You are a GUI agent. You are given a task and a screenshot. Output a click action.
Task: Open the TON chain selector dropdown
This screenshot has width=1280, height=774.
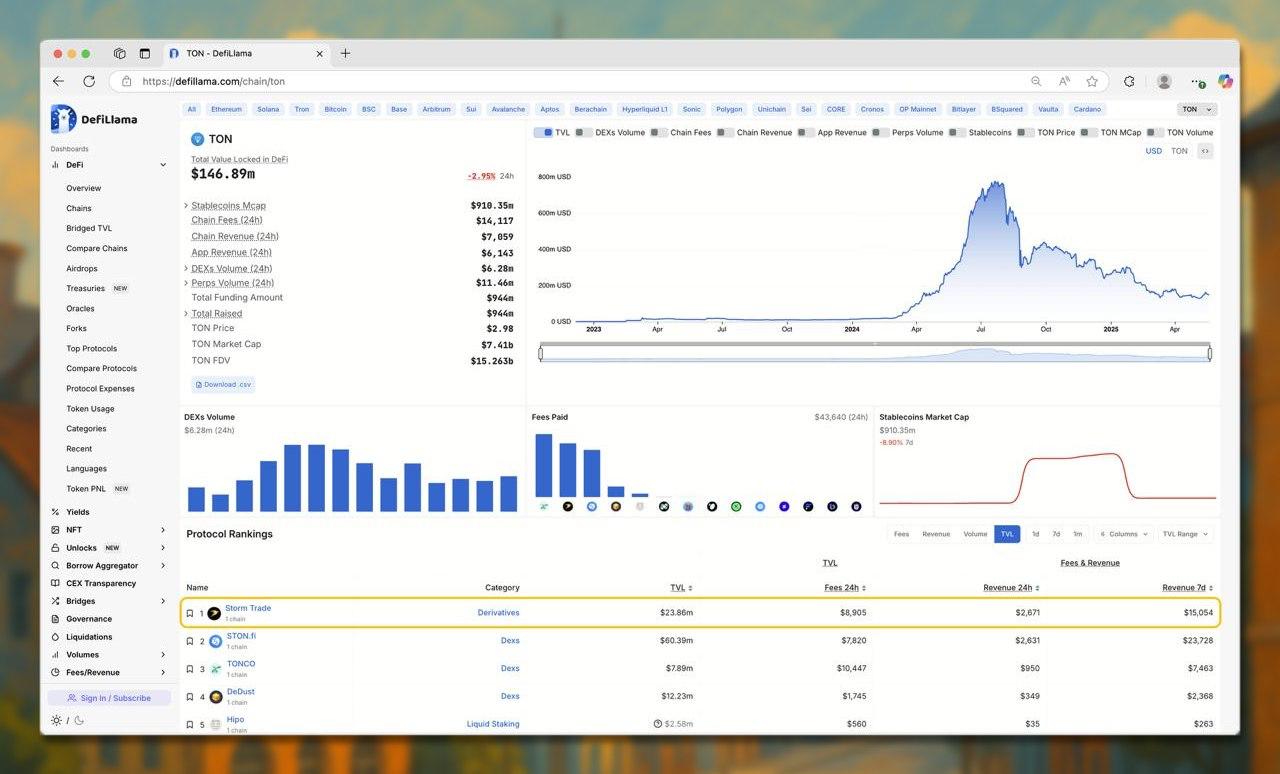click(1196, 109)
